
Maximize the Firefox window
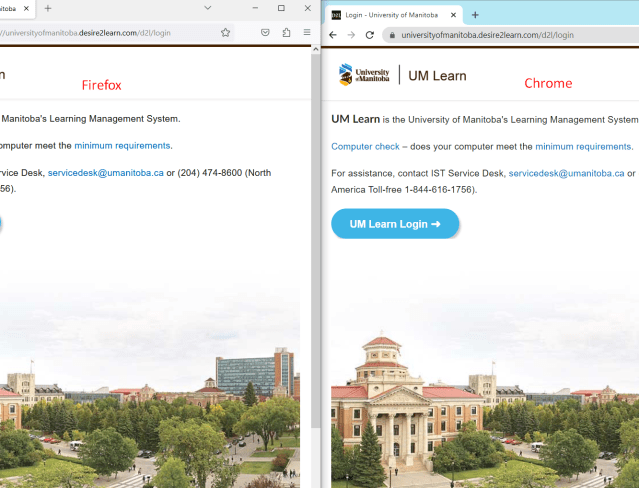[281, 8]
